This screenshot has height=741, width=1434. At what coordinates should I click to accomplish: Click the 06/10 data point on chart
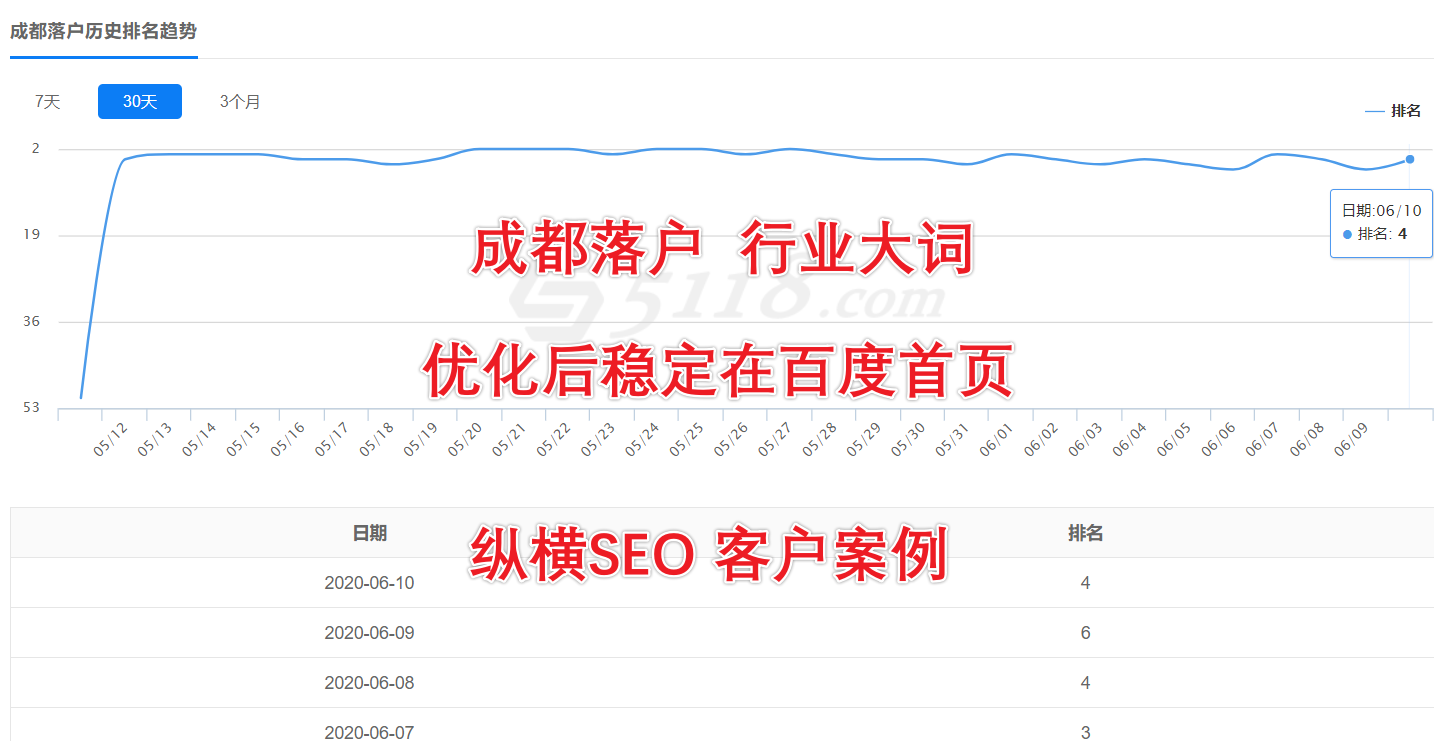[x=1410, y=159]
